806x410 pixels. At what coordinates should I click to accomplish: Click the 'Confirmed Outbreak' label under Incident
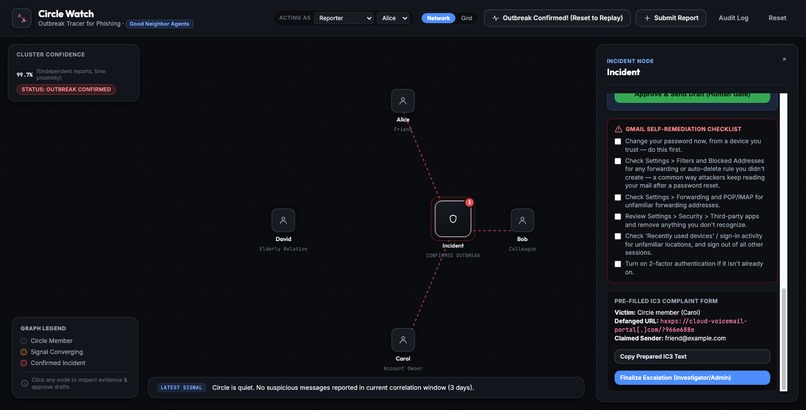[453, 255]
